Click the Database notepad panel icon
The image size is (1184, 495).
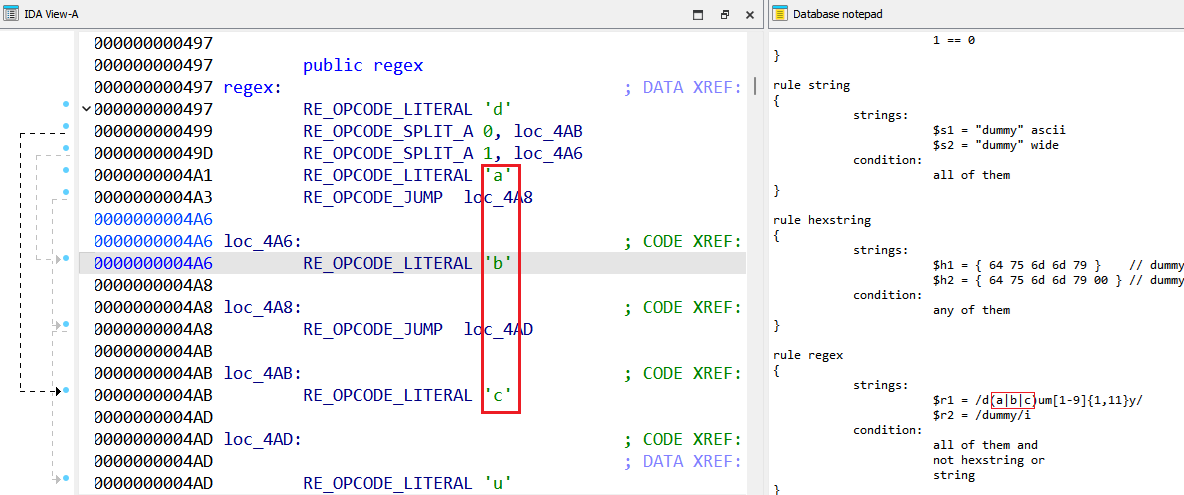[780, 14]
